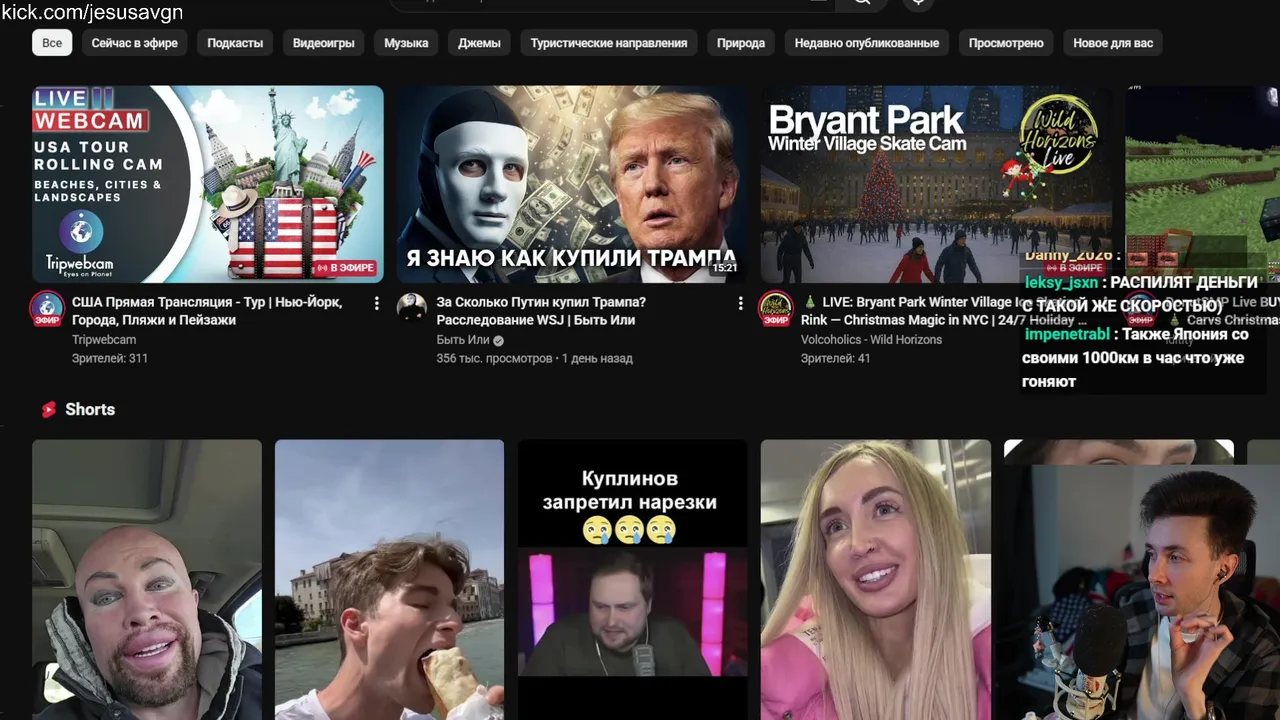
Task: Select the "Видеоигры" filter chip
Action: click(323, 43)
